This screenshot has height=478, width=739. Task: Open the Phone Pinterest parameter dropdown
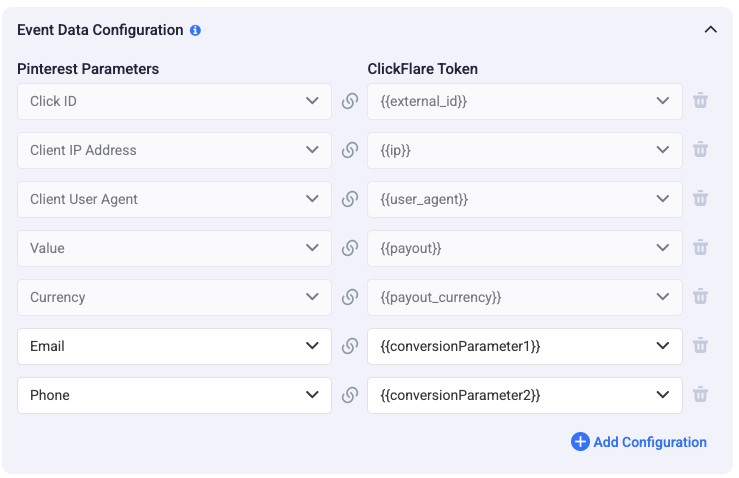pyautogui.click(x=174, y=395)
